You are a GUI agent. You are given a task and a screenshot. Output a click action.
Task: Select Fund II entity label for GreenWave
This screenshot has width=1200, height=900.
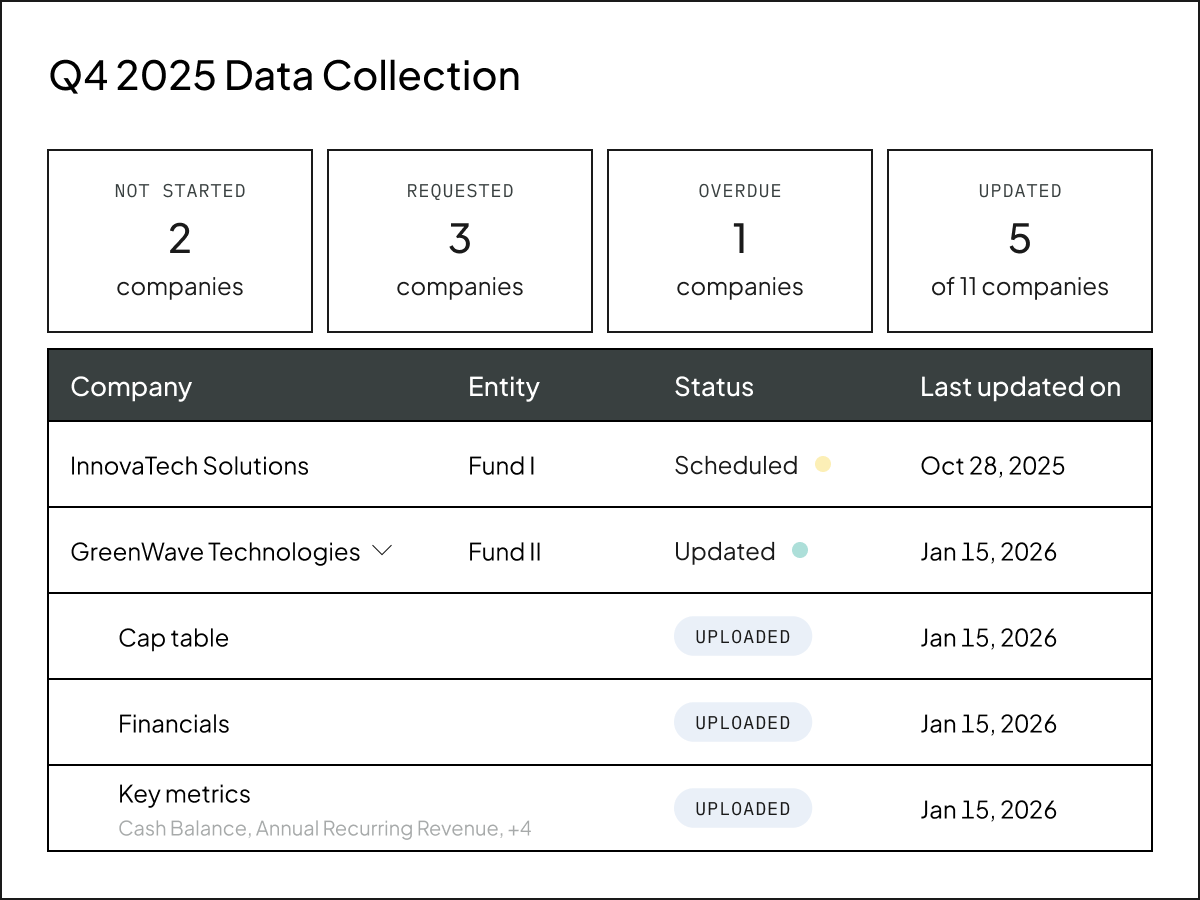[504, 551]
